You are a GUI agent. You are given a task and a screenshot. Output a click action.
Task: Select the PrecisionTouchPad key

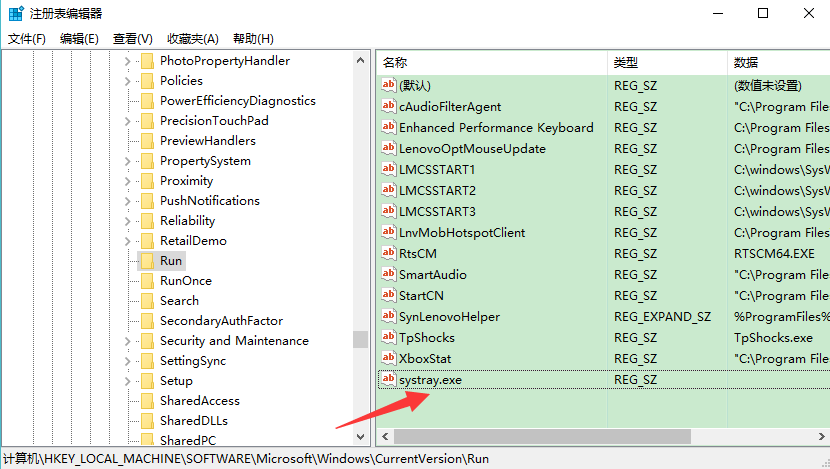[x=214, y=121]
